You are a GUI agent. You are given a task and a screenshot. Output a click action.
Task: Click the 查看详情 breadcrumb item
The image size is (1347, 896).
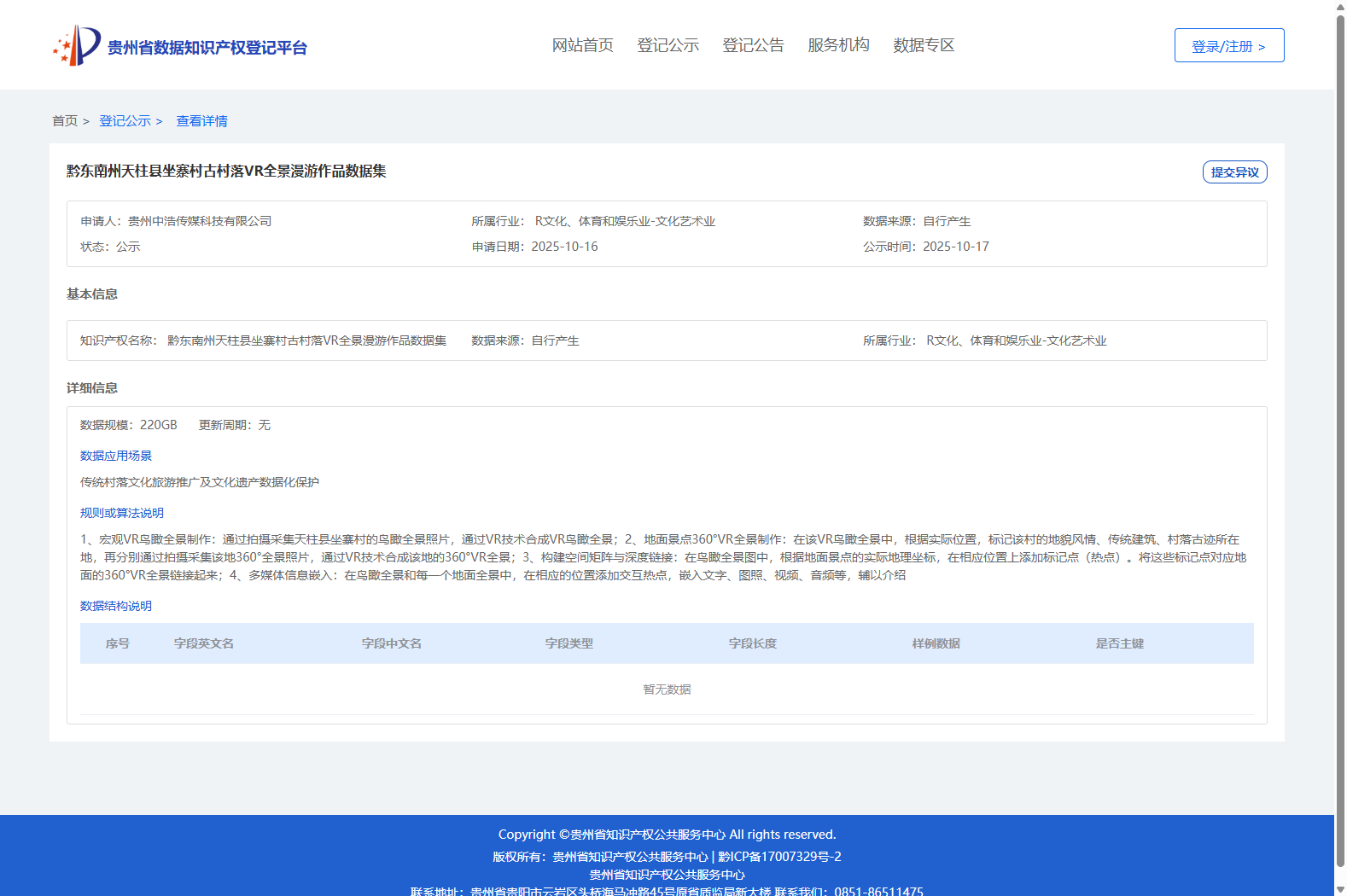pyautogui.click(x=201, y=121)
